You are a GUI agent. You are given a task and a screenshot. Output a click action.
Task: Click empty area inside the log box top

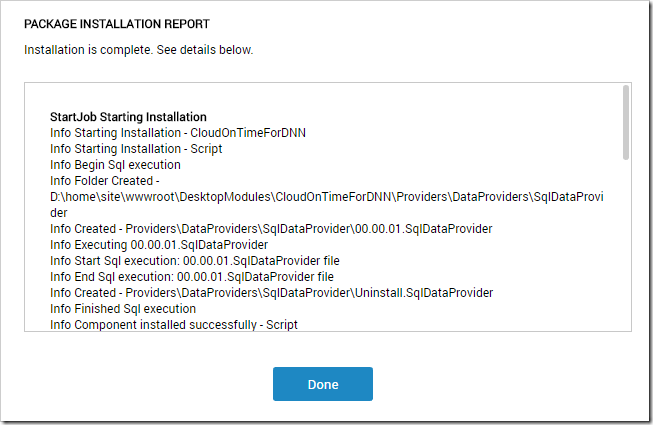[323, 97]
